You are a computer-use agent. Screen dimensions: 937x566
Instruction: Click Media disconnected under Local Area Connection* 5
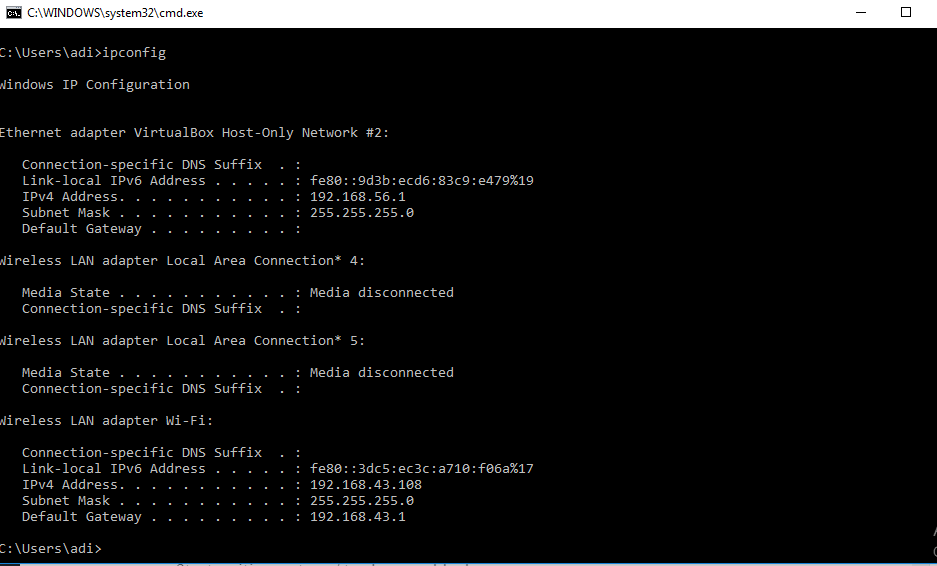tap(381, 373)
